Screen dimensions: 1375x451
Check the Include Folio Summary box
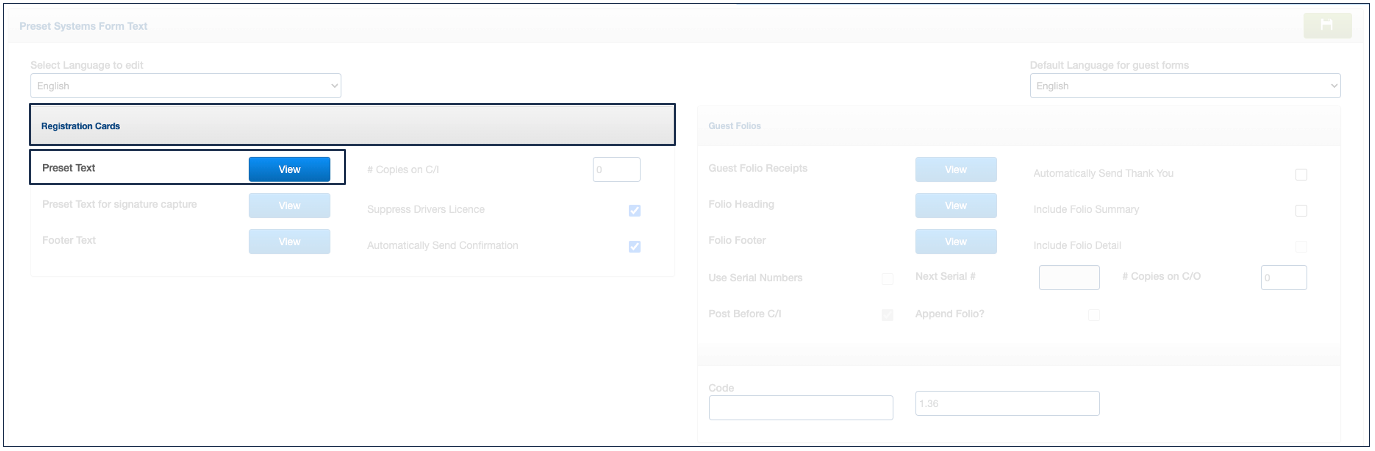(1301, 211)
